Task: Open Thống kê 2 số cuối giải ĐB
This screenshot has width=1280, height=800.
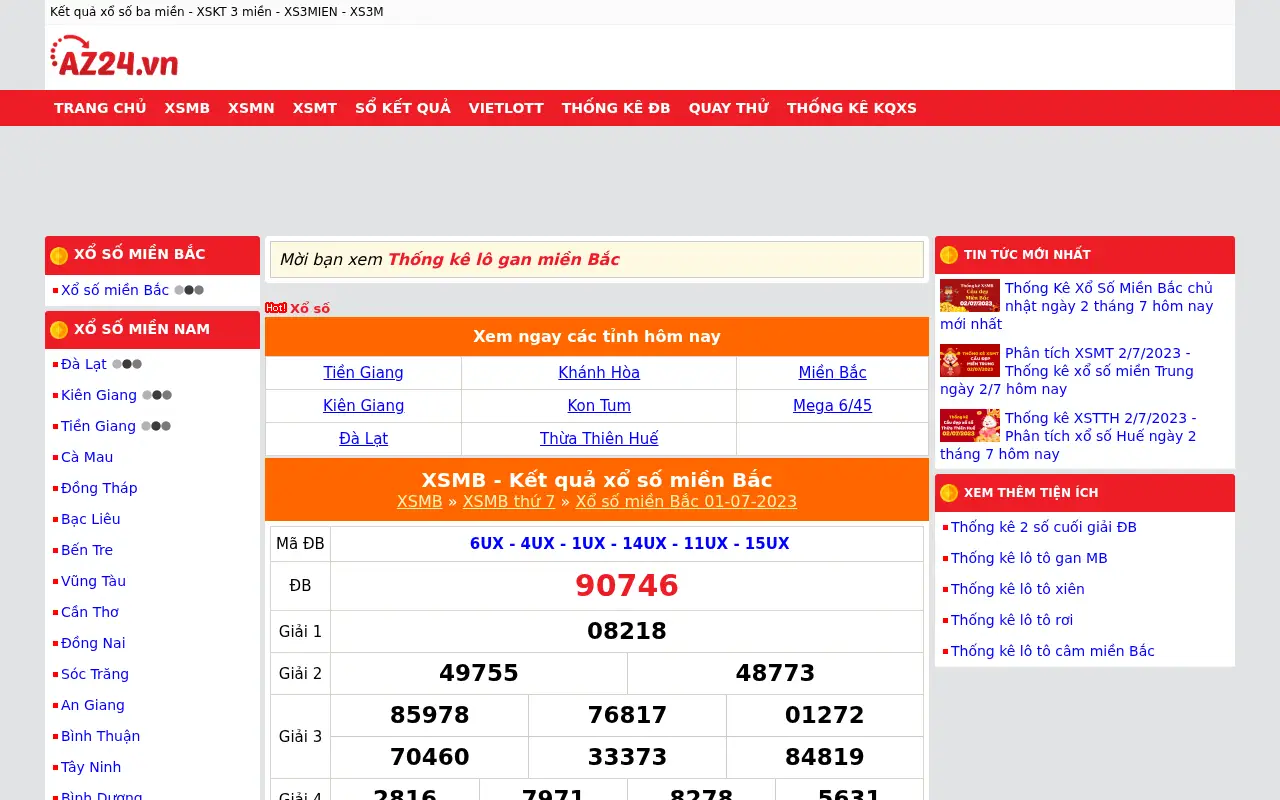Action: point(1044,527)
